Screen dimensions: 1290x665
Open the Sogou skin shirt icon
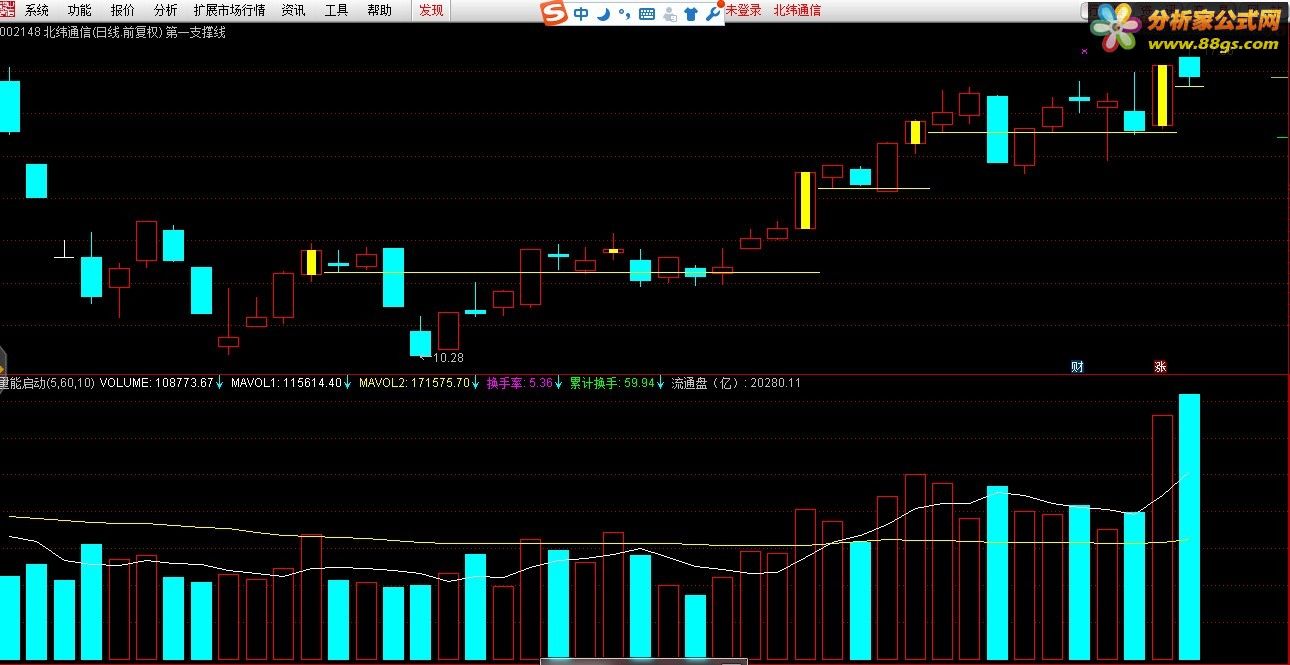coord(691,14)
